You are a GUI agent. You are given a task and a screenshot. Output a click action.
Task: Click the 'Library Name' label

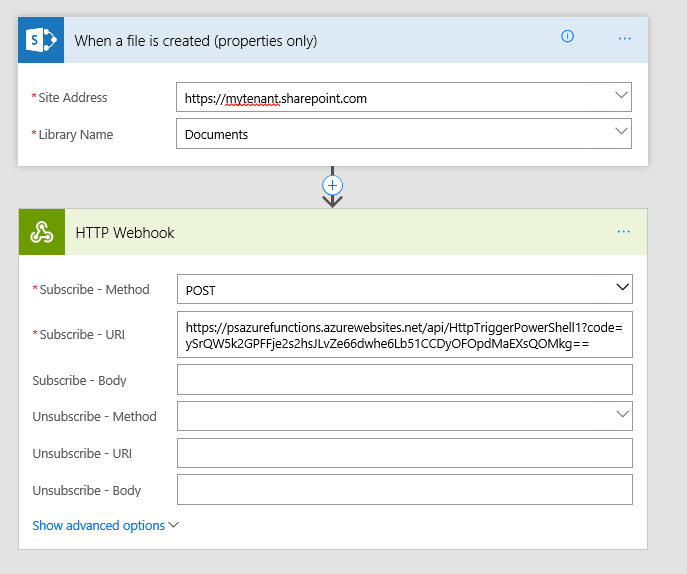(76, 135)
